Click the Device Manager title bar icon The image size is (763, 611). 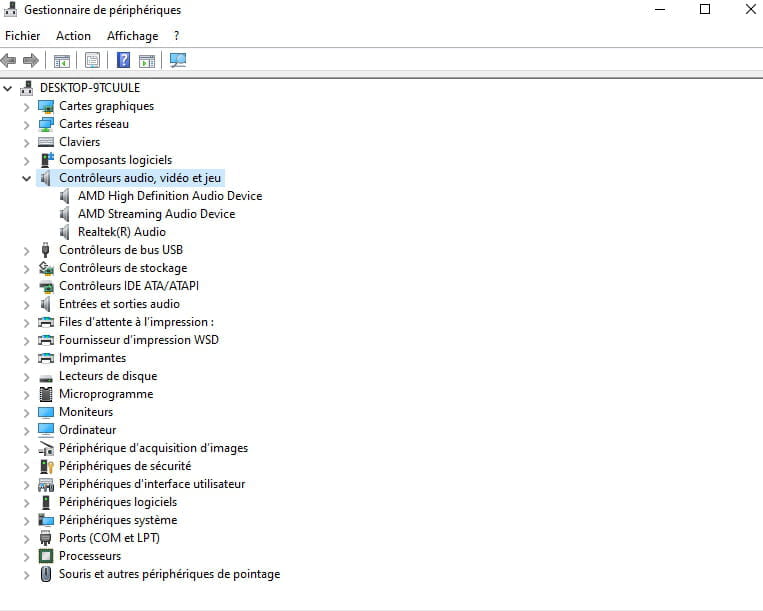click(x=10, y=9)
